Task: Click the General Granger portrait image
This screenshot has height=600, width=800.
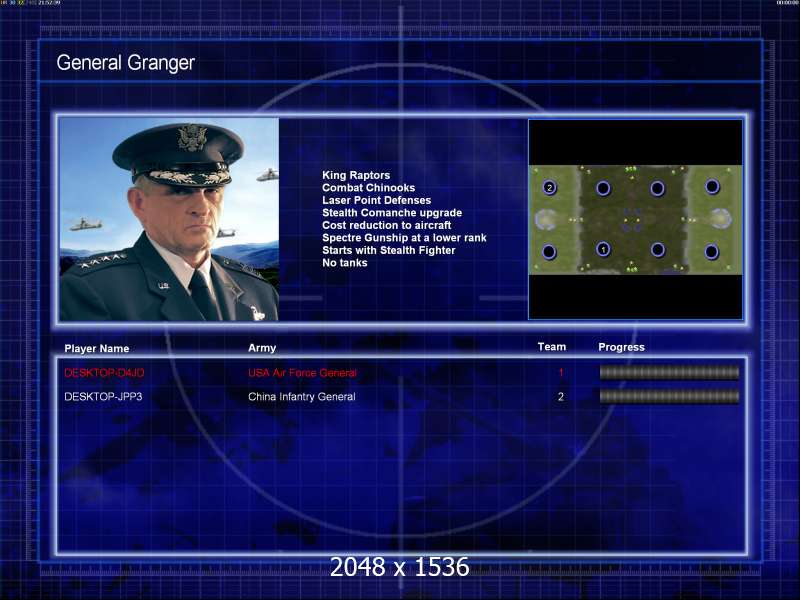Action: click(x=169, y=219)
